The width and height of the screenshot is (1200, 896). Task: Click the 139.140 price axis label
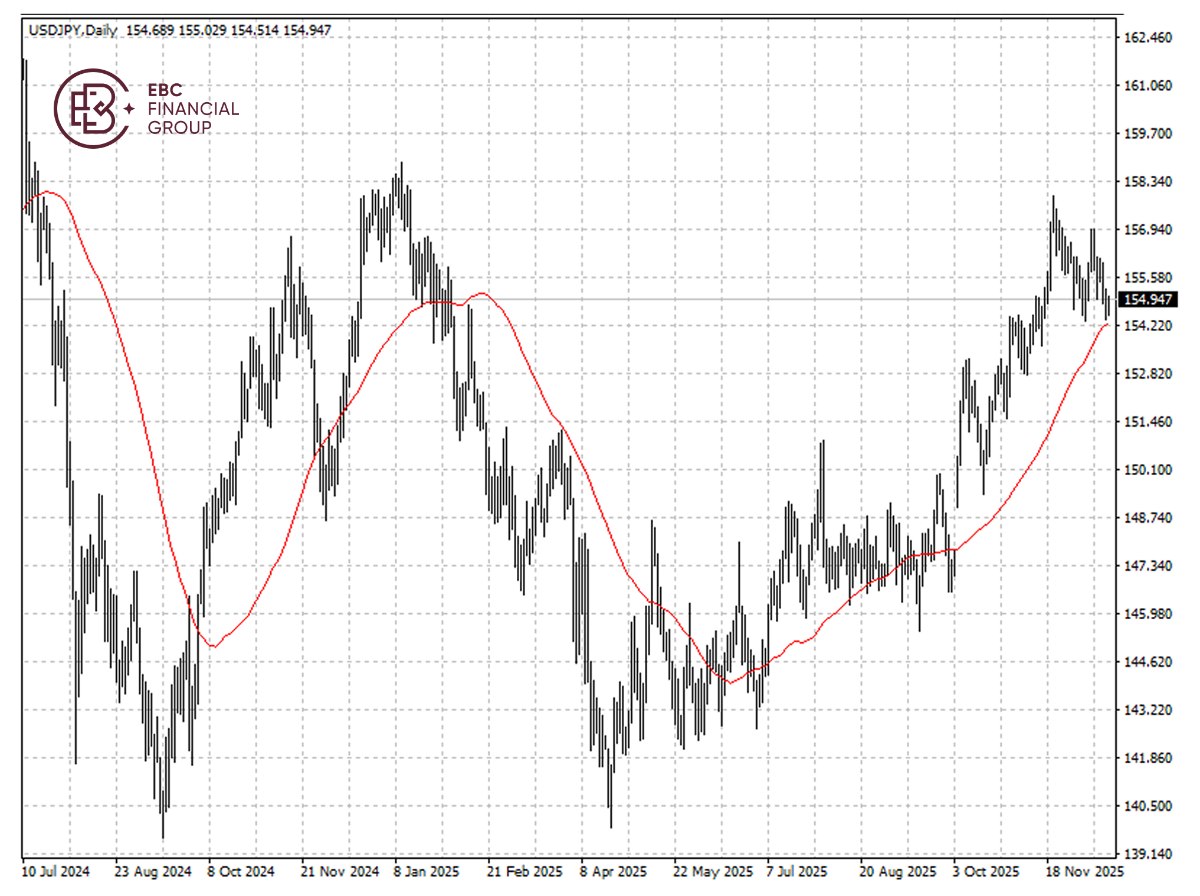(x=1148, y=854)
